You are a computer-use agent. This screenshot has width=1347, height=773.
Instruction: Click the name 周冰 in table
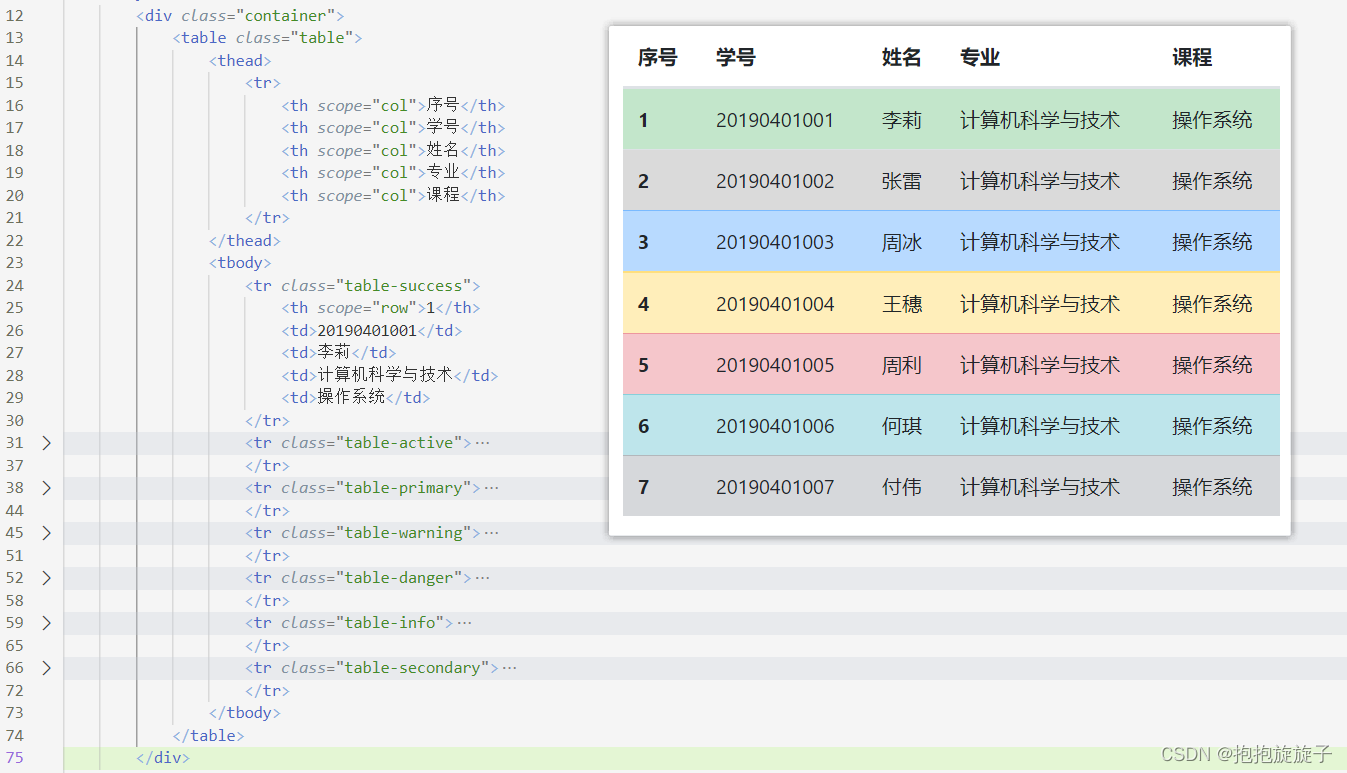pos(902,242)
